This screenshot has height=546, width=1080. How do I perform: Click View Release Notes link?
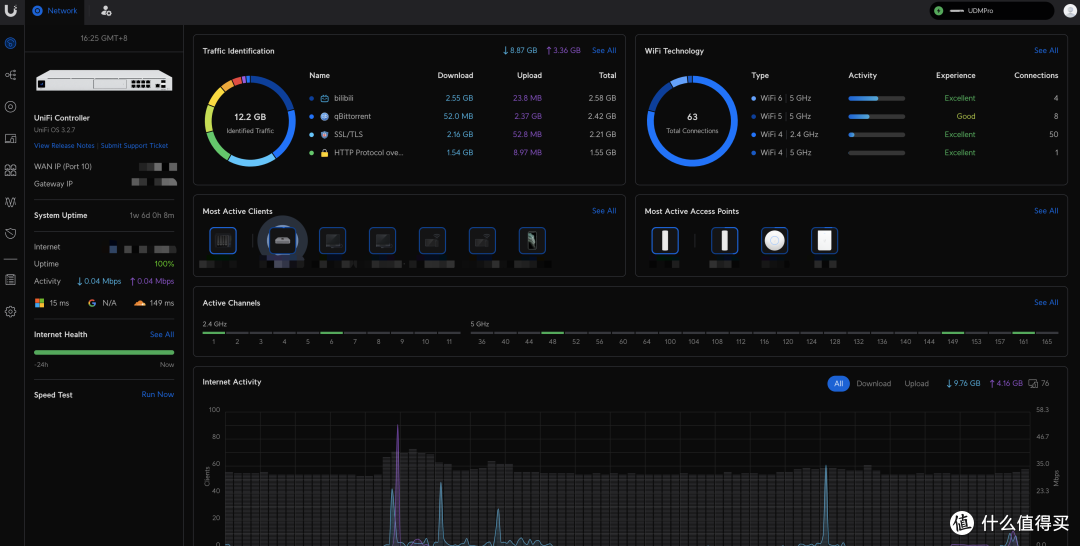64,146
